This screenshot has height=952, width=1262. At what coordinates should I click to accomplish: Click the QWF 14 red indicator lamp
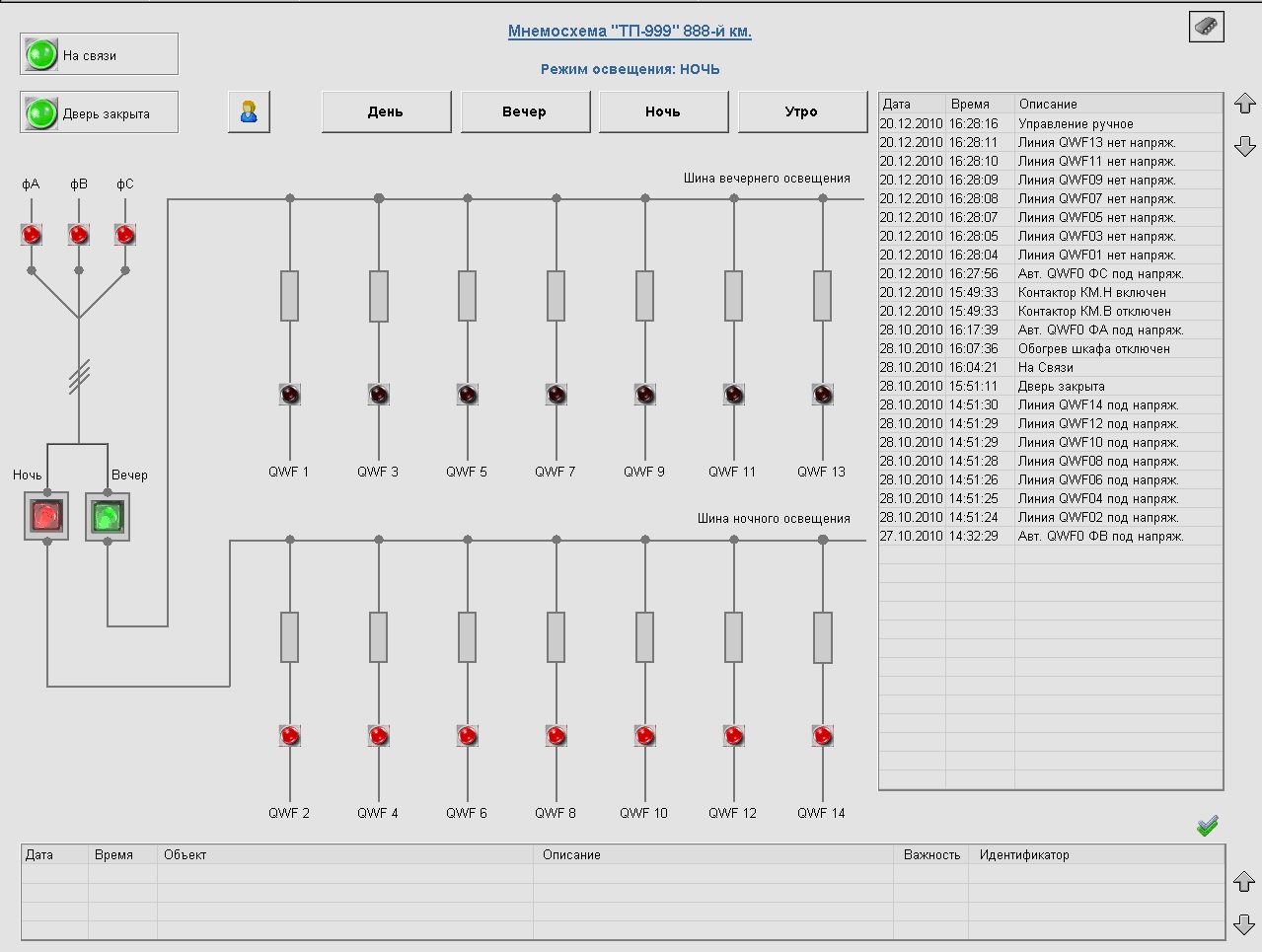point(822,736)
